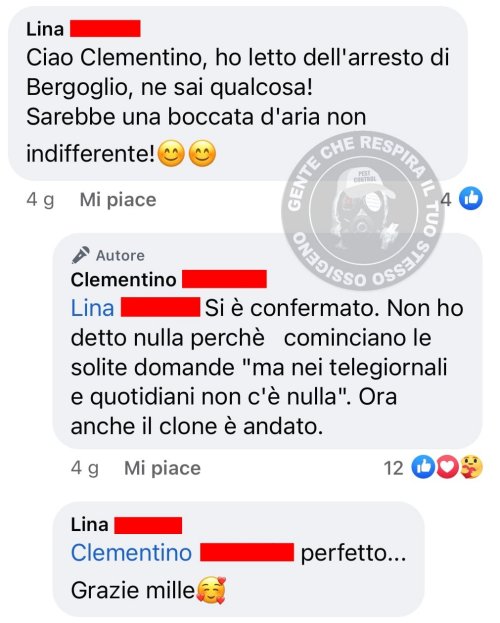Image resolution: width=500 pixels, height=623 pixels.
Task: View the reaction count 4 on first comment
Action: (446, 199)
